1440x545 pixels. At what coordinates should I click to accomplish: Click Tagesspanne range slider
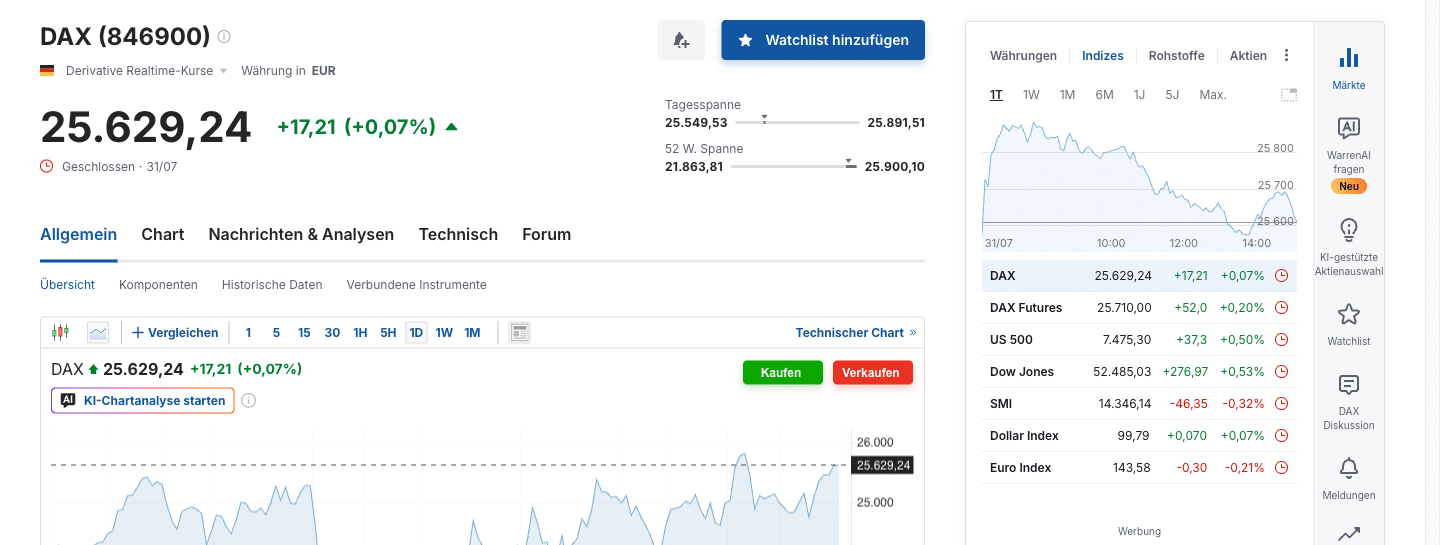click(x=797, y=122)
